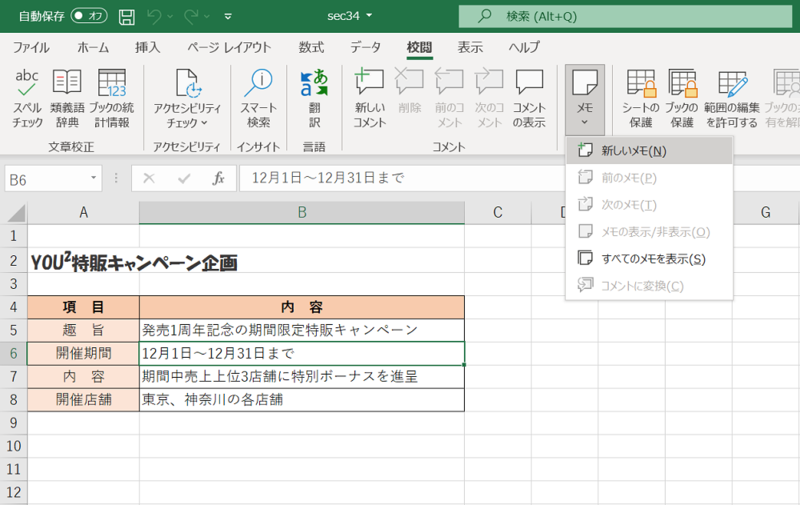Add 新しいコメント new comment
Screen dimensions: 800x505
click(x=370, y=98)
